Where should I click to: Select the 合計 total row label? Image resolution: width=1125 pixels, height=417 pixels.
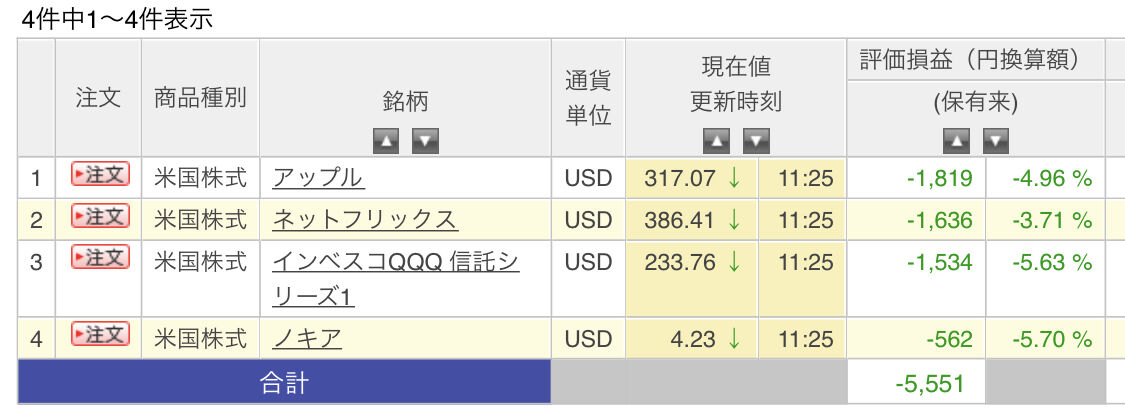[x=284, y=382]
